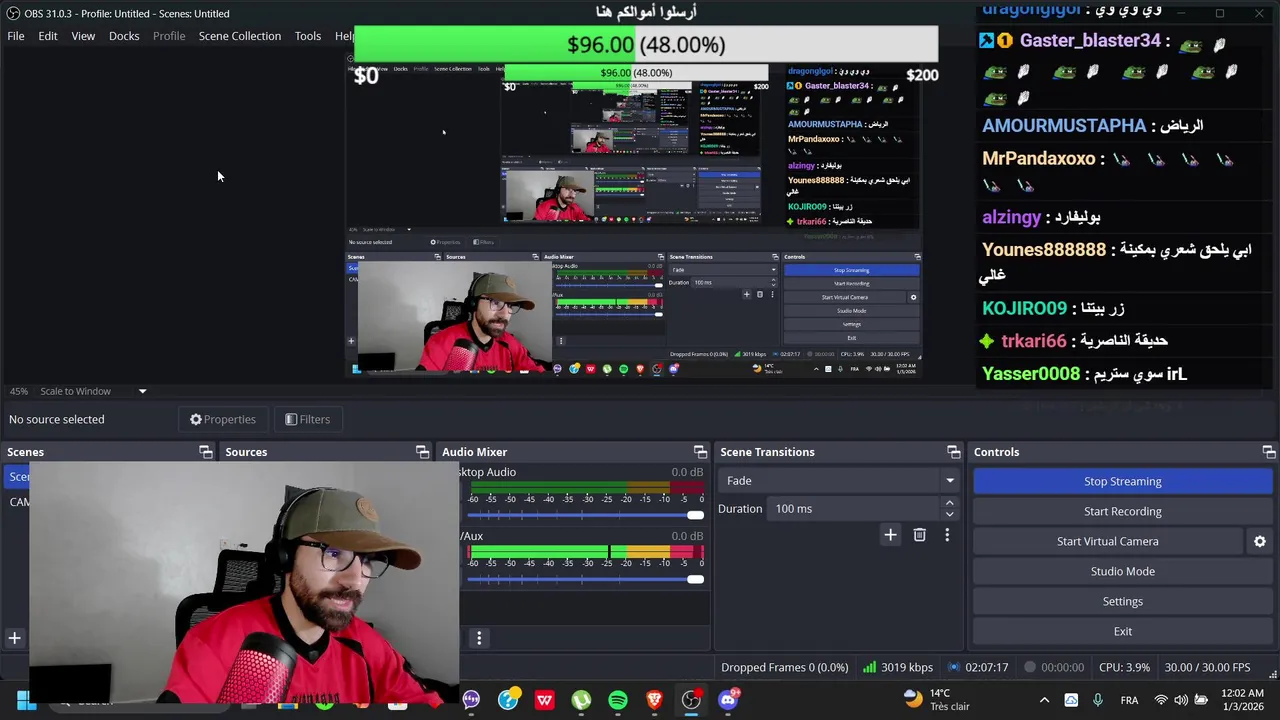Image resolution: width=1280 pixels, height=720 pixels.
Task: Open Filters for the selected source
Action: click(307, 419)
